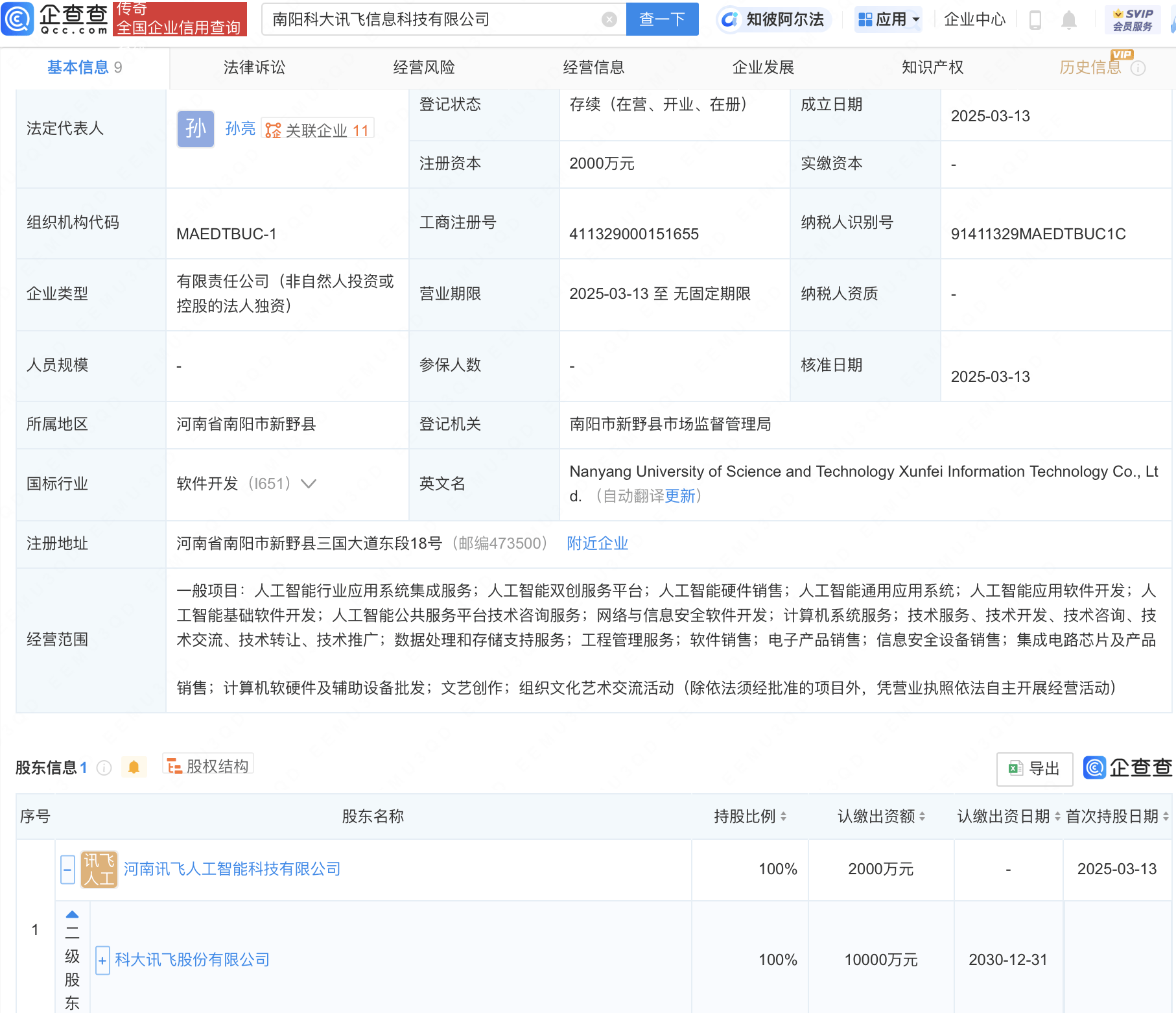
Task: Click the info icon next to 股东信息
Action: (x=104, y=768)
